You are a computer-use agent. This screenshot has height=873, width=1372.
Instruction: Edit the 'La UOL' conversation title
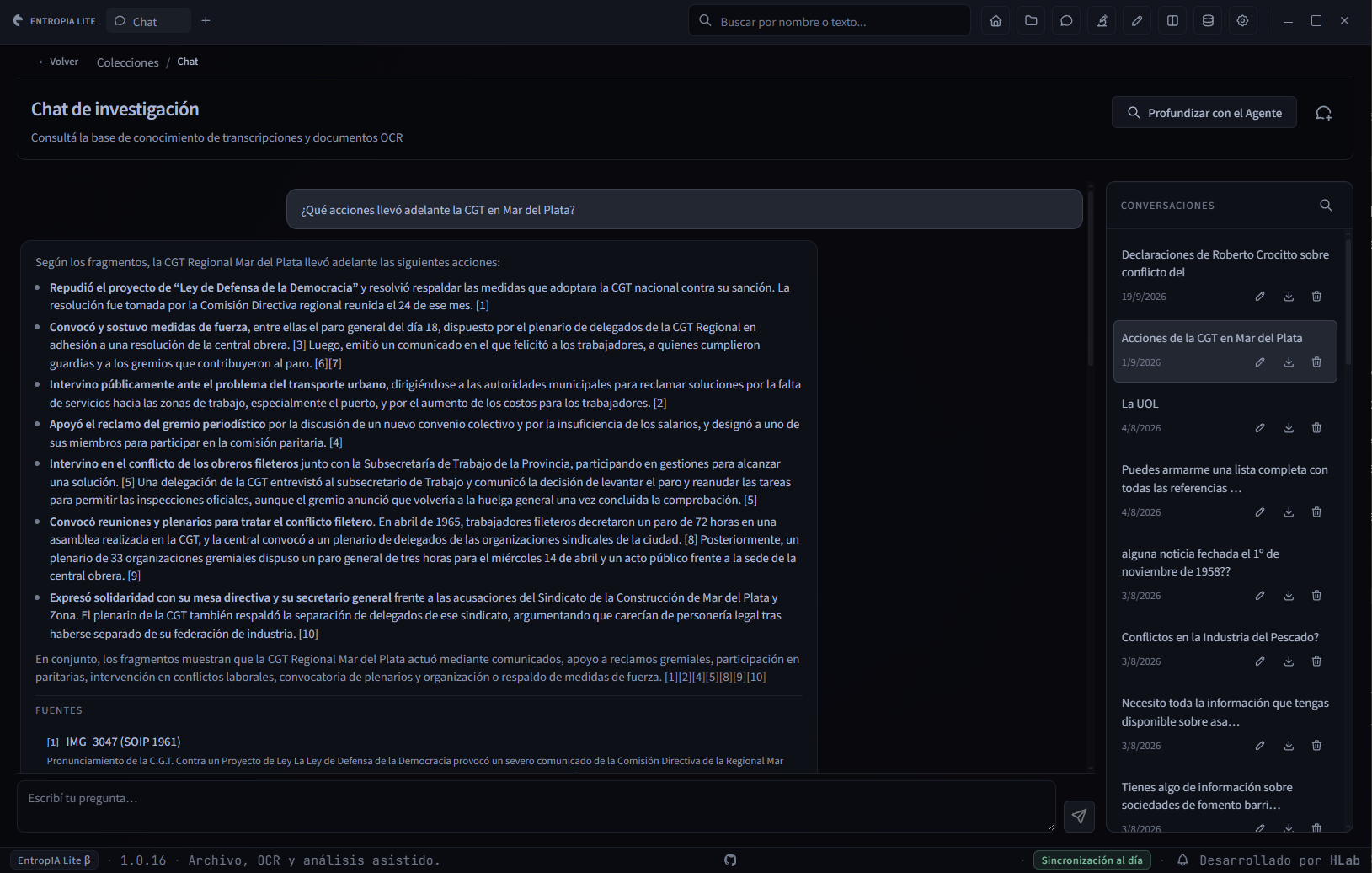[x=1260, y=428]
